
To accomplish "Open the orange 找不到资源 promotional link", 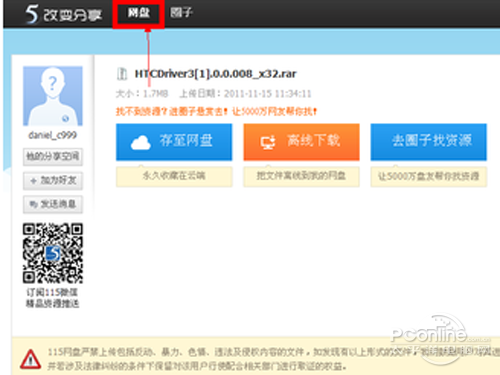I will coord(216,111).
